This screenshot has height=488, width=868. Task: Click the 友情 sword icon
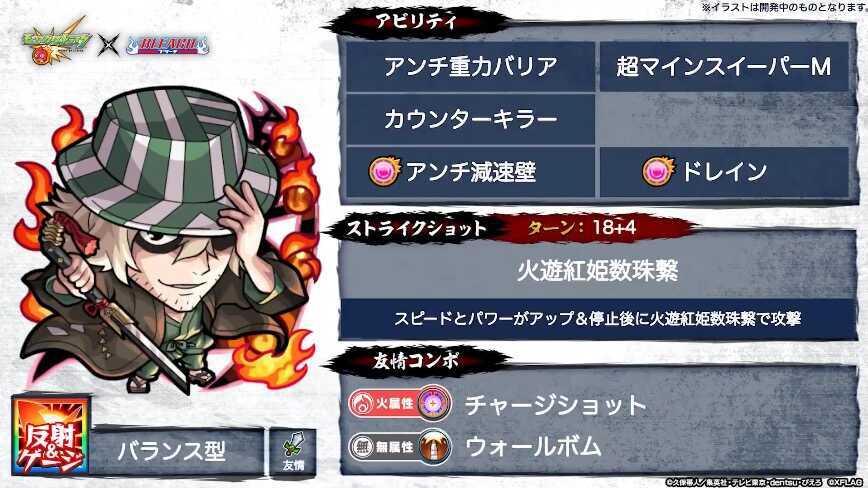pos(293,451)
